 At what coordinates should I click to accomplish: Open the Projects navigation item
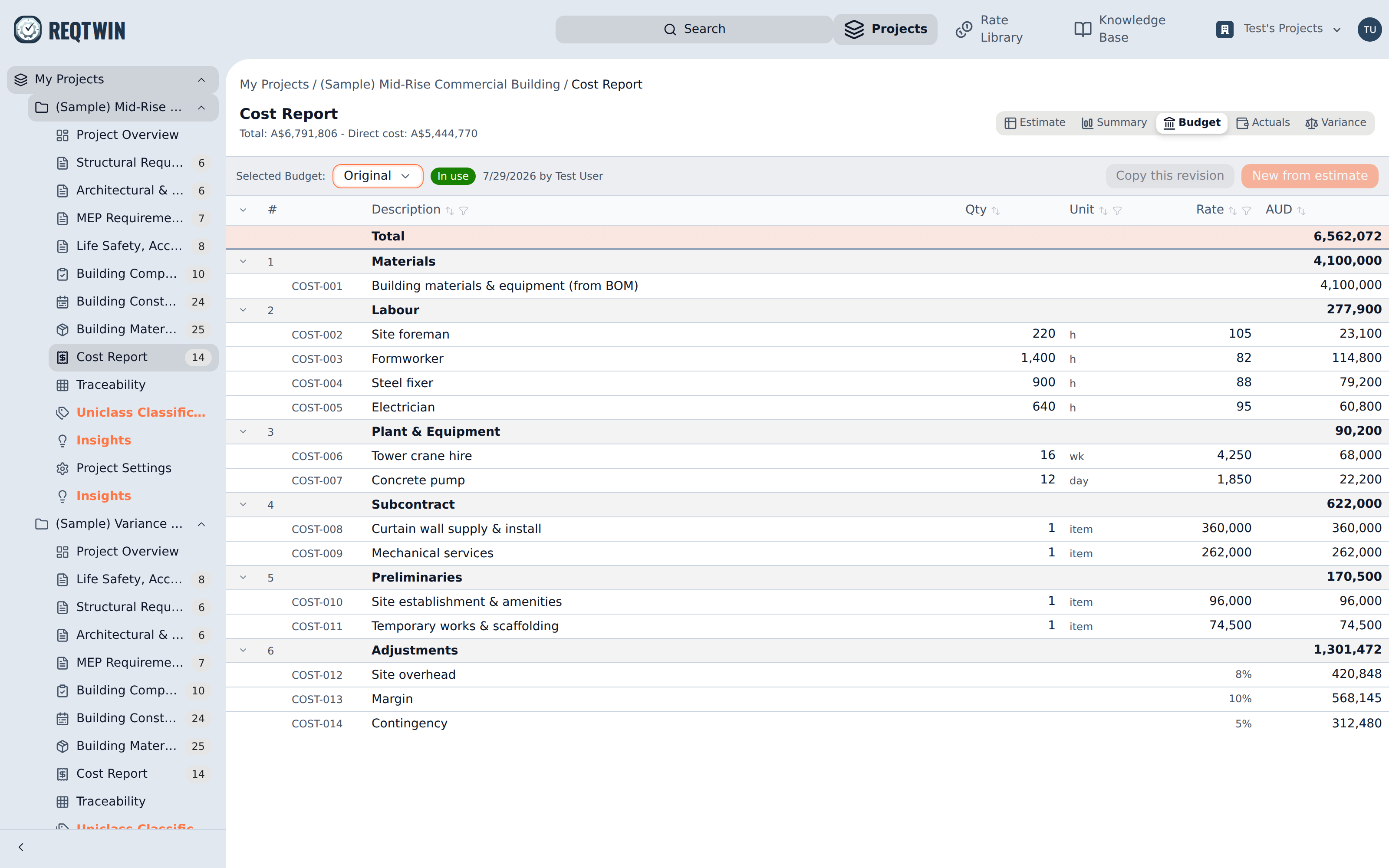885,29
